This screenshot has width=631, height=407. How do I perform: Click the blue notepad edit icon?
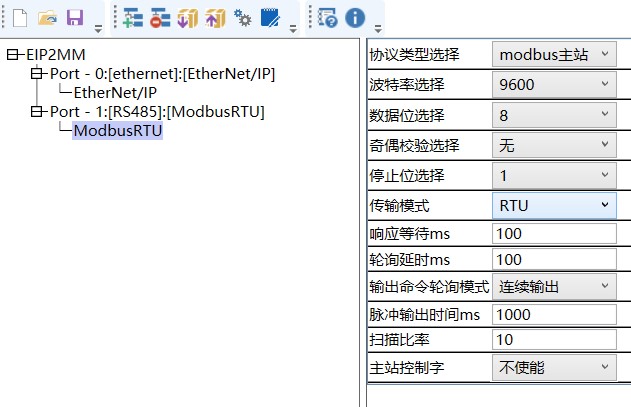click(269, 18)
